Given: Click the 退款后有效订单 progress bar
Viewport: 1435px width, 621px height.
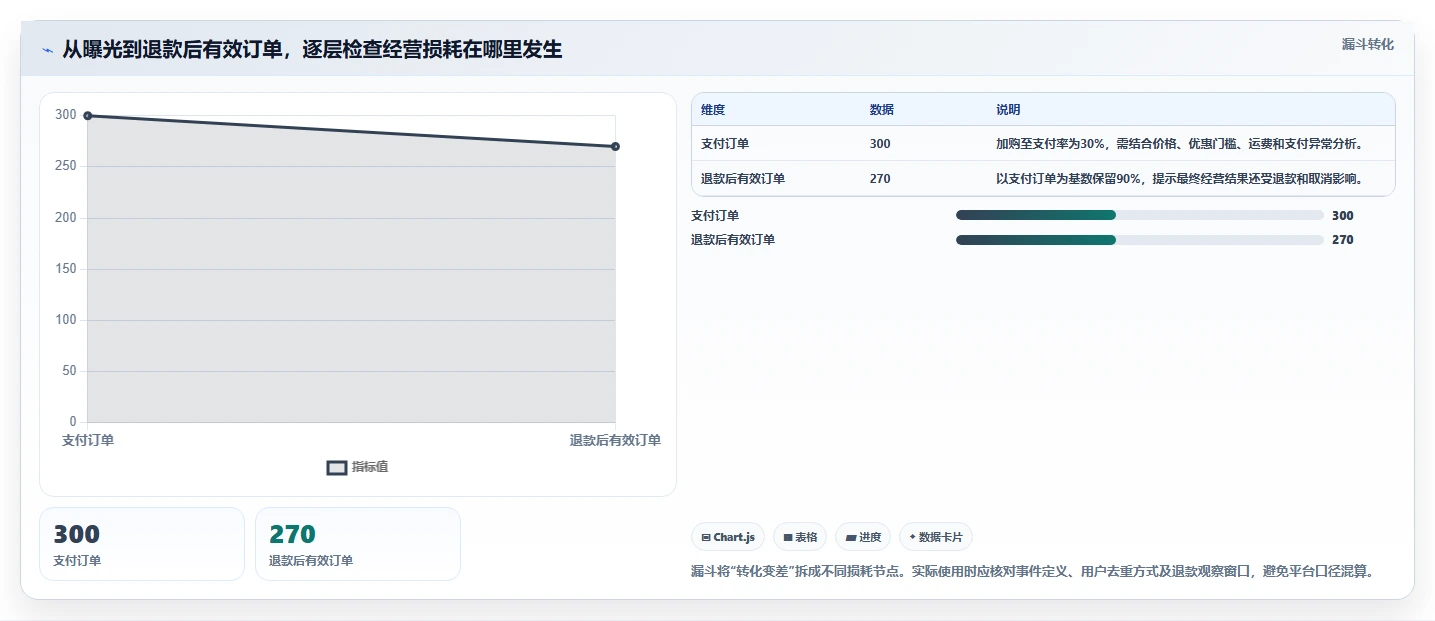Looking at the screenshot, I should [1140, 240].
